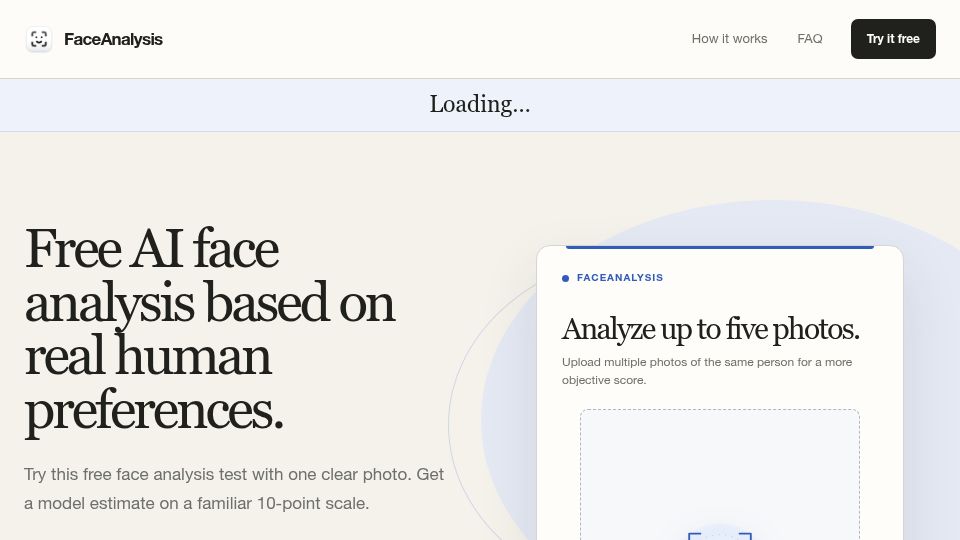Click the 'Try this free face analysis test' paragraph
The height and width of the screenshot is (540, 960).
pyautogui.click(x=234, y=489)
